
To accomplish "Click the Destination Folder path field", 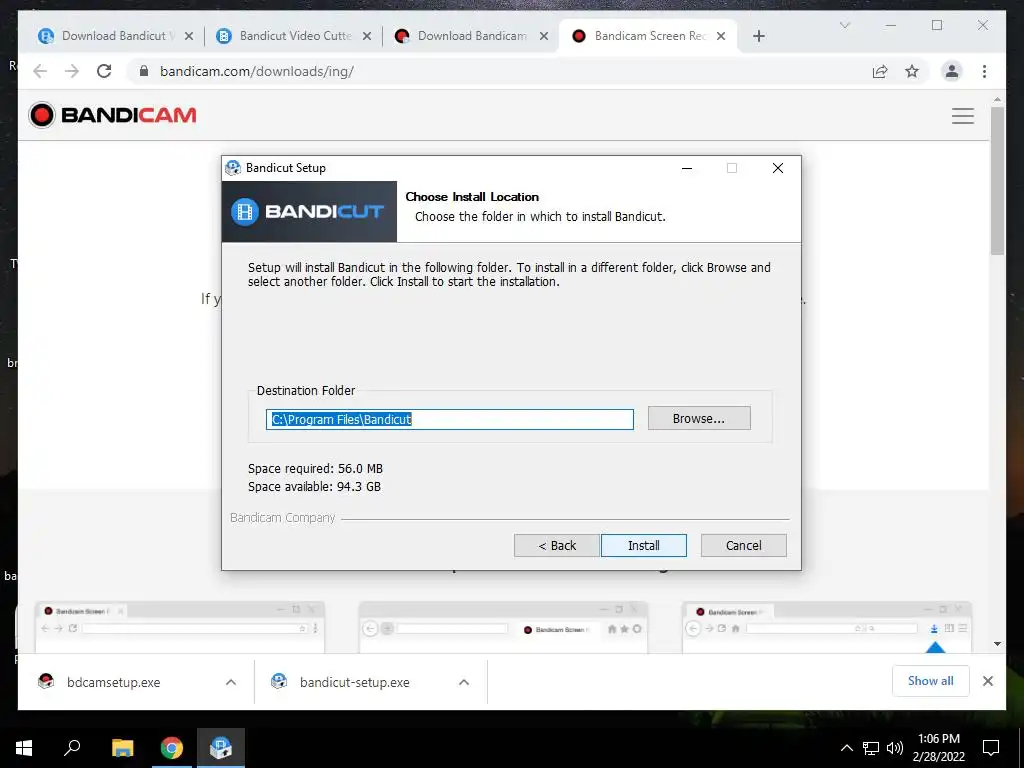I will click(x=449, y=419).
